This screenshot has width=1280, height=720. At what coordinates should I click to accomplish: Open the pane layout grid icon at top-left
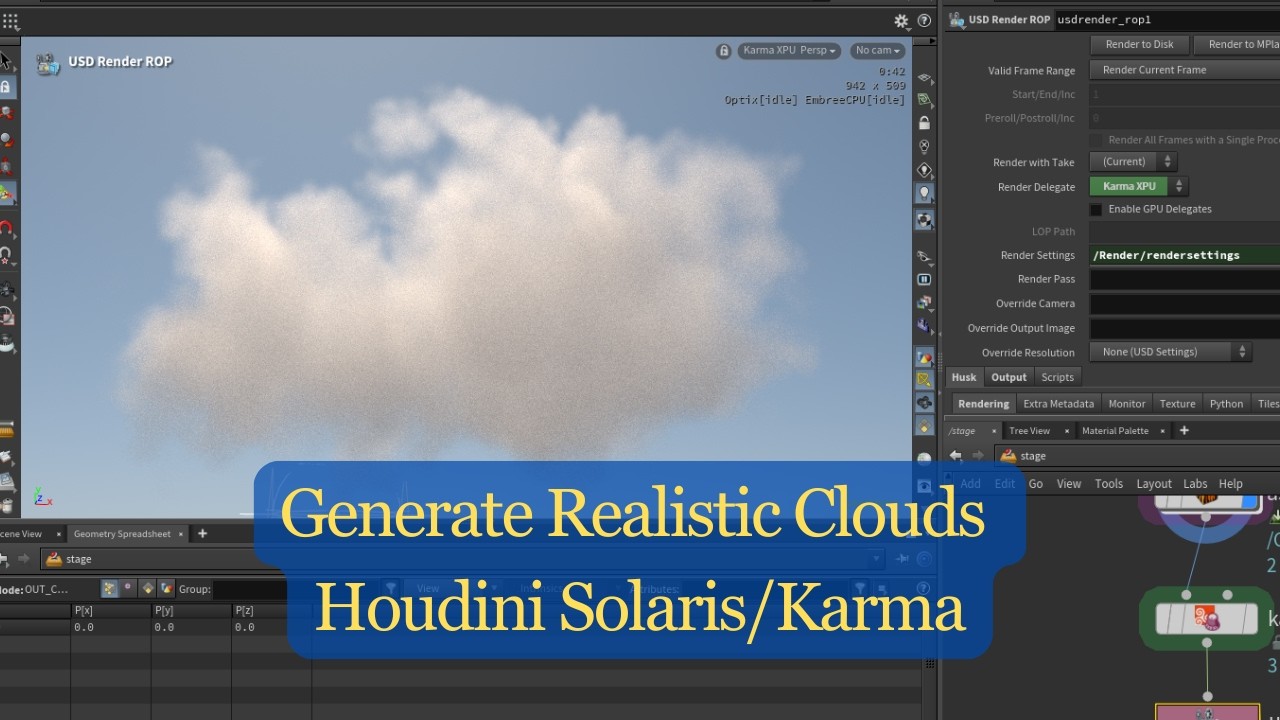pos(10,20)
